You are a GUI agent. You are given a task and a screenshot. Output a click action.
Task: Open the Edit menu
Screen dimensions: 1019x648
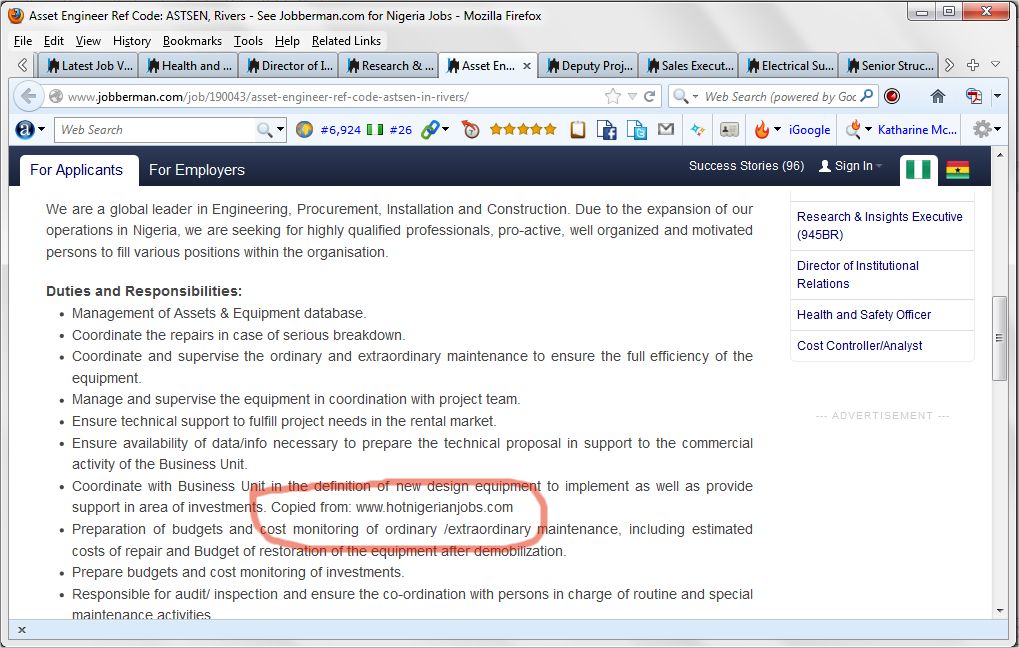(x=53, y=40)
